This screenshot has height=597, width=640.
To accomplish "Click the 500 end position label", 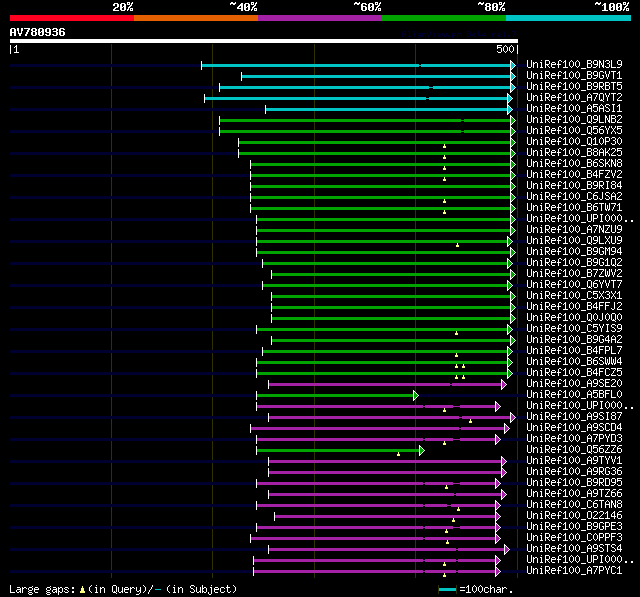I will pyautogui.click(x=505, y=49).
